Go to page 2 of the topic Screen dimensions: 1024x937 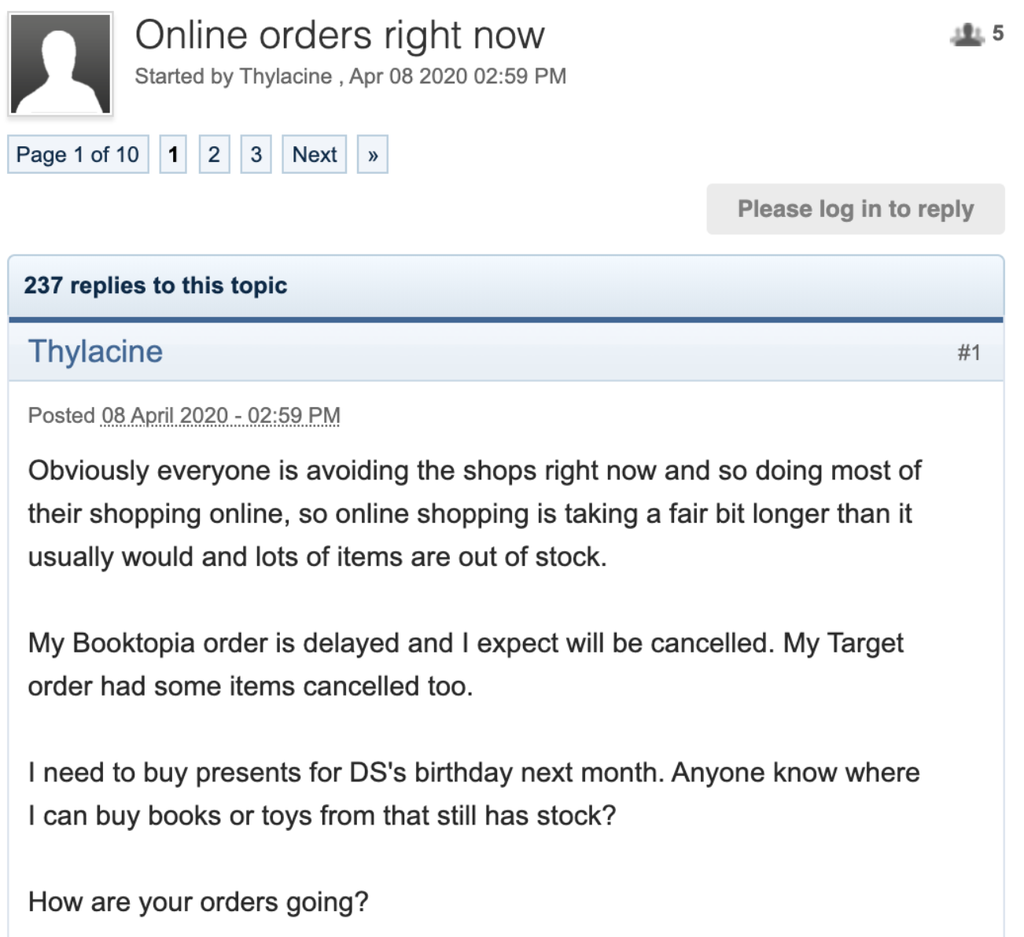214,155
